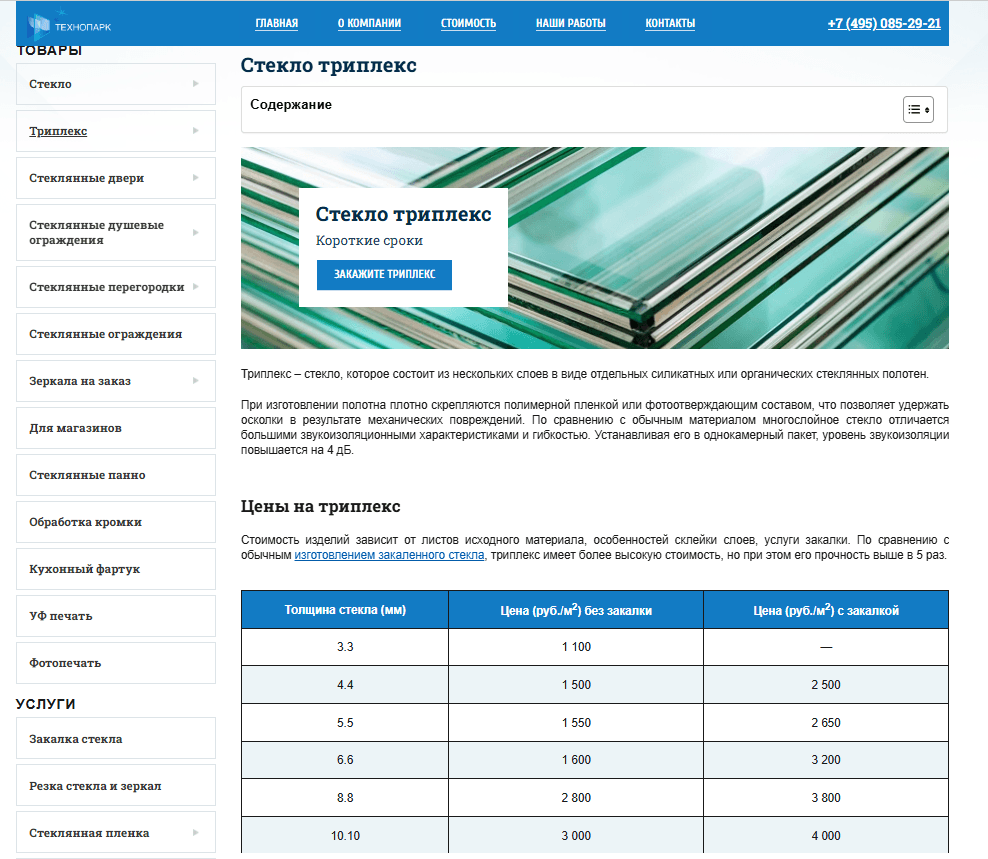The image size is (988, 859).
Task: Open the Резка стекла и зеркал service
Action: coord(116,786)
